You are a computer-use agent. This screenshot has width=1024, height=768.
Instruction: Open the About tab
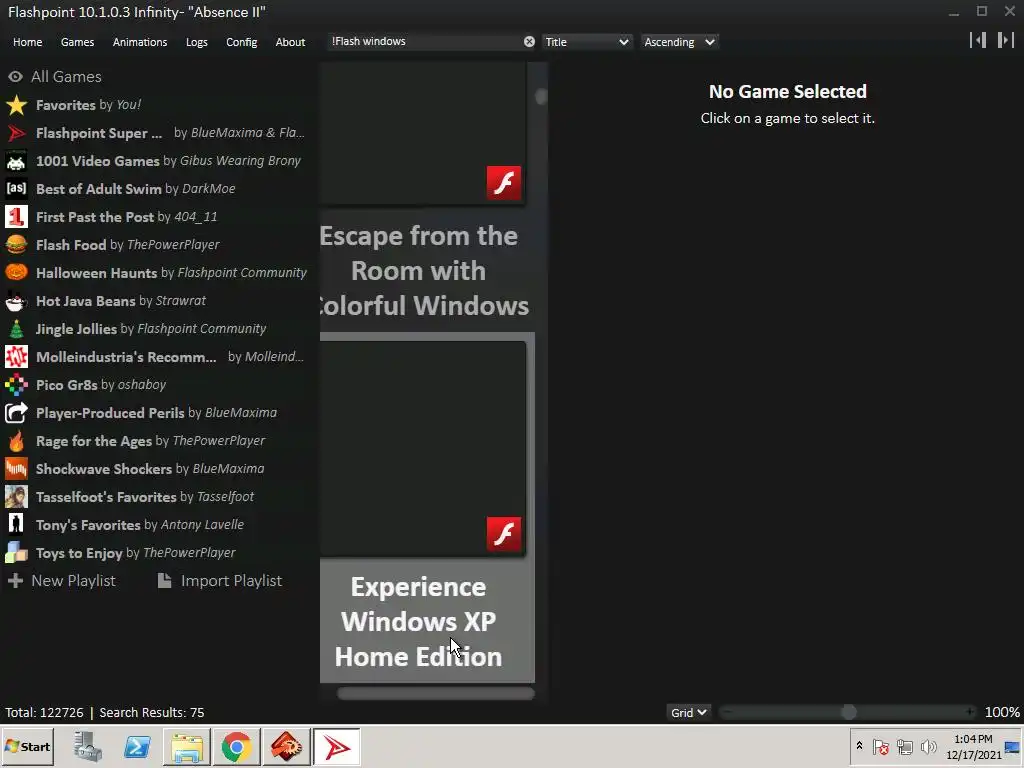click(x=290, y=42)
